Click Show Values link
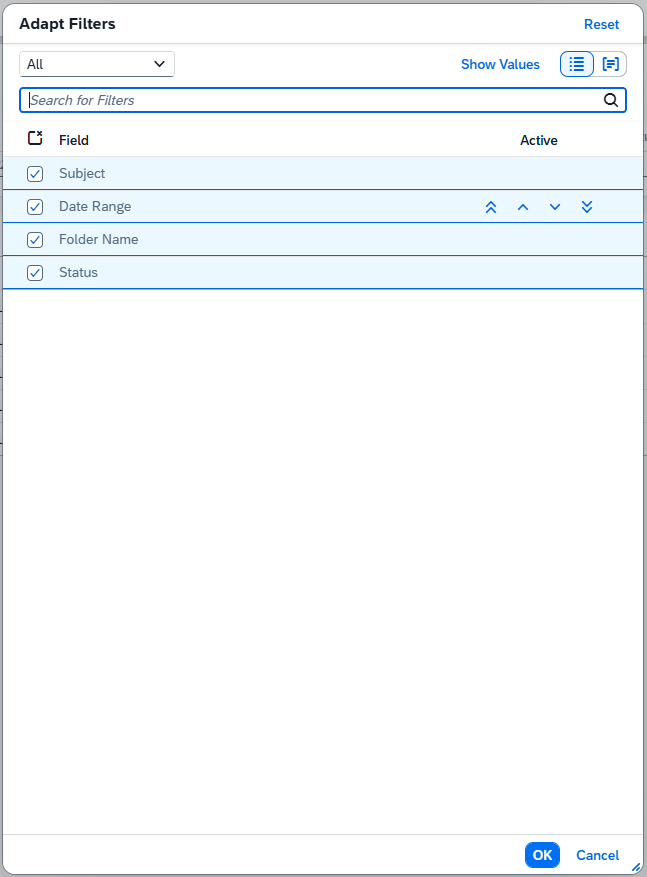 tap(500, 64)
